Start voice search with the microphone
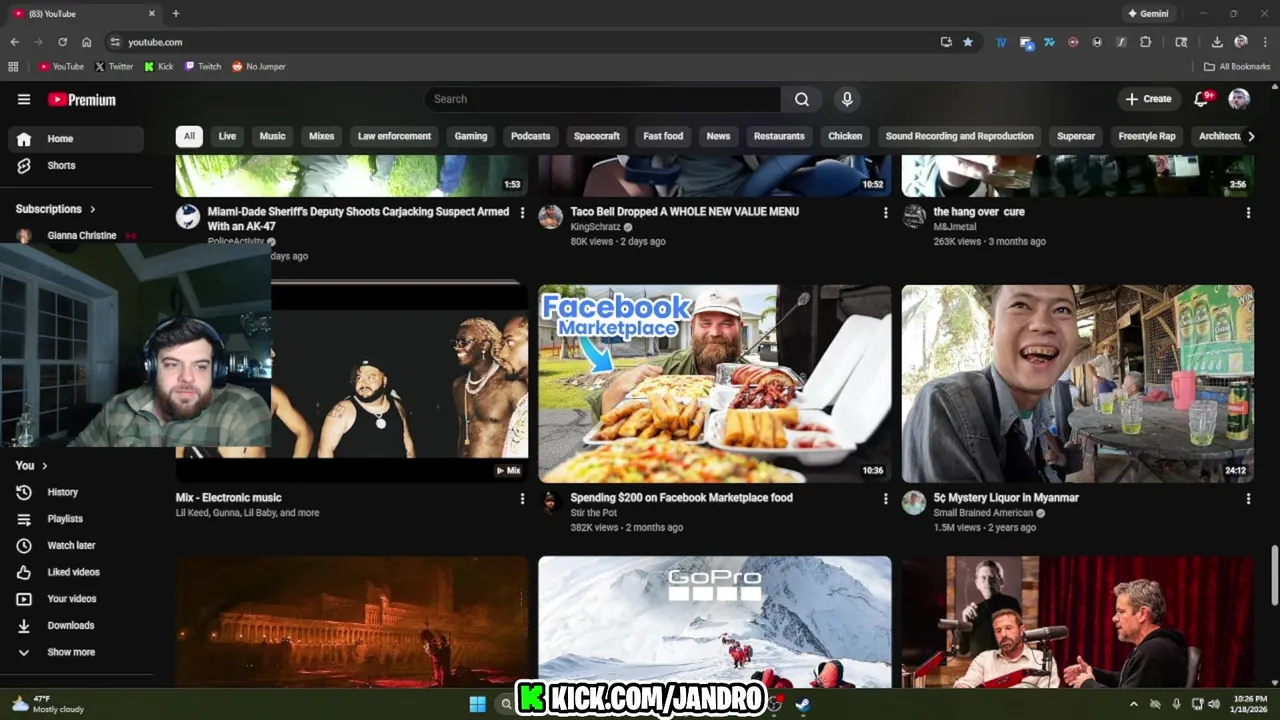The image size is (1280, 720). [x=847, y=99]
